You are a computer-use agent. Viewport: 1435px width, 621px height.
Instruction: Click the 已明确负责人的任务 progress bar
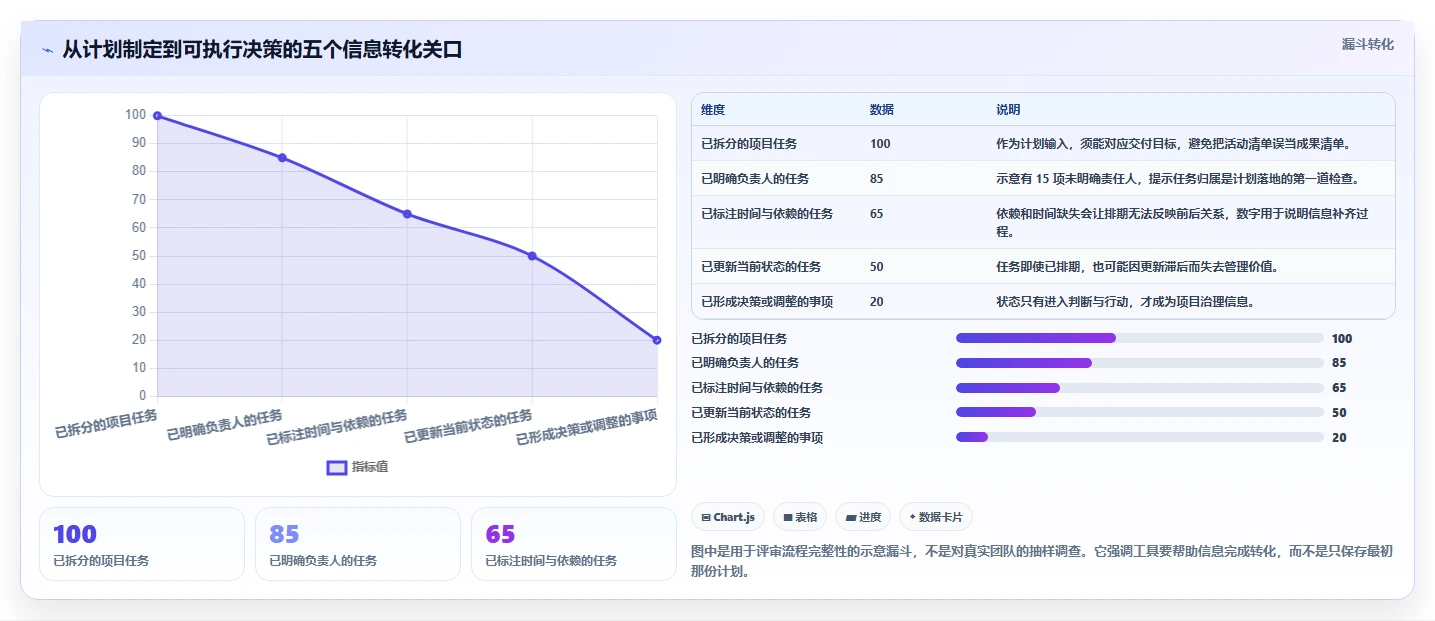click(x=1140, y=363)
